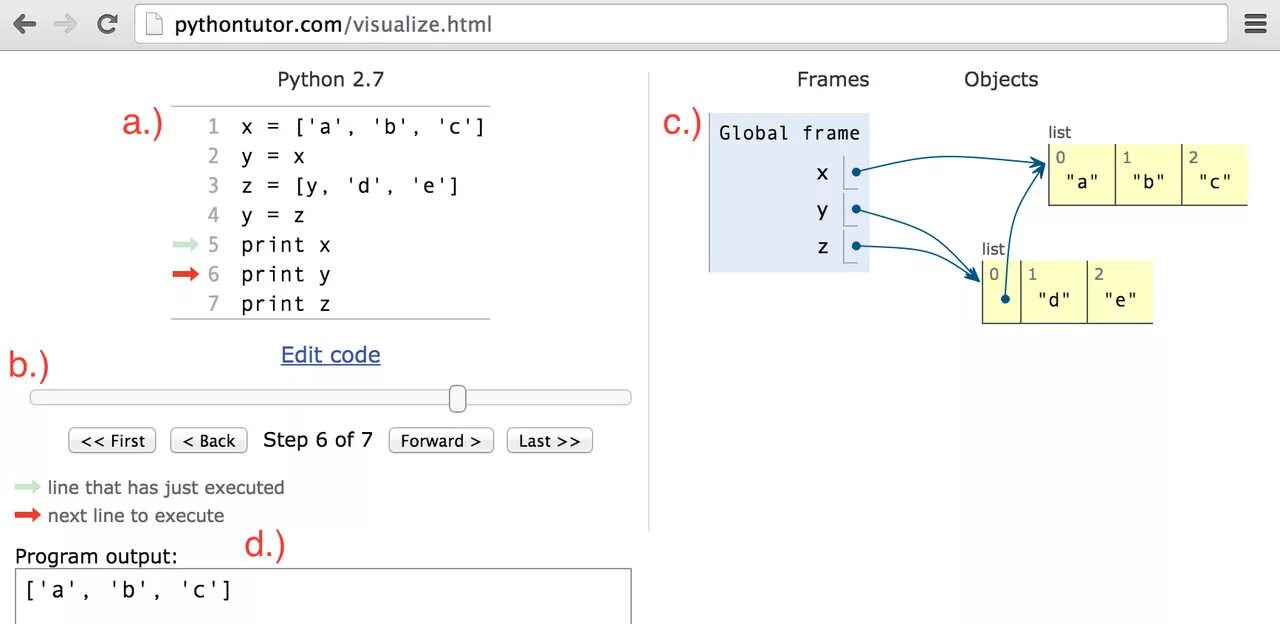Click the "d" cell in second list

(x=1053, y=299)
